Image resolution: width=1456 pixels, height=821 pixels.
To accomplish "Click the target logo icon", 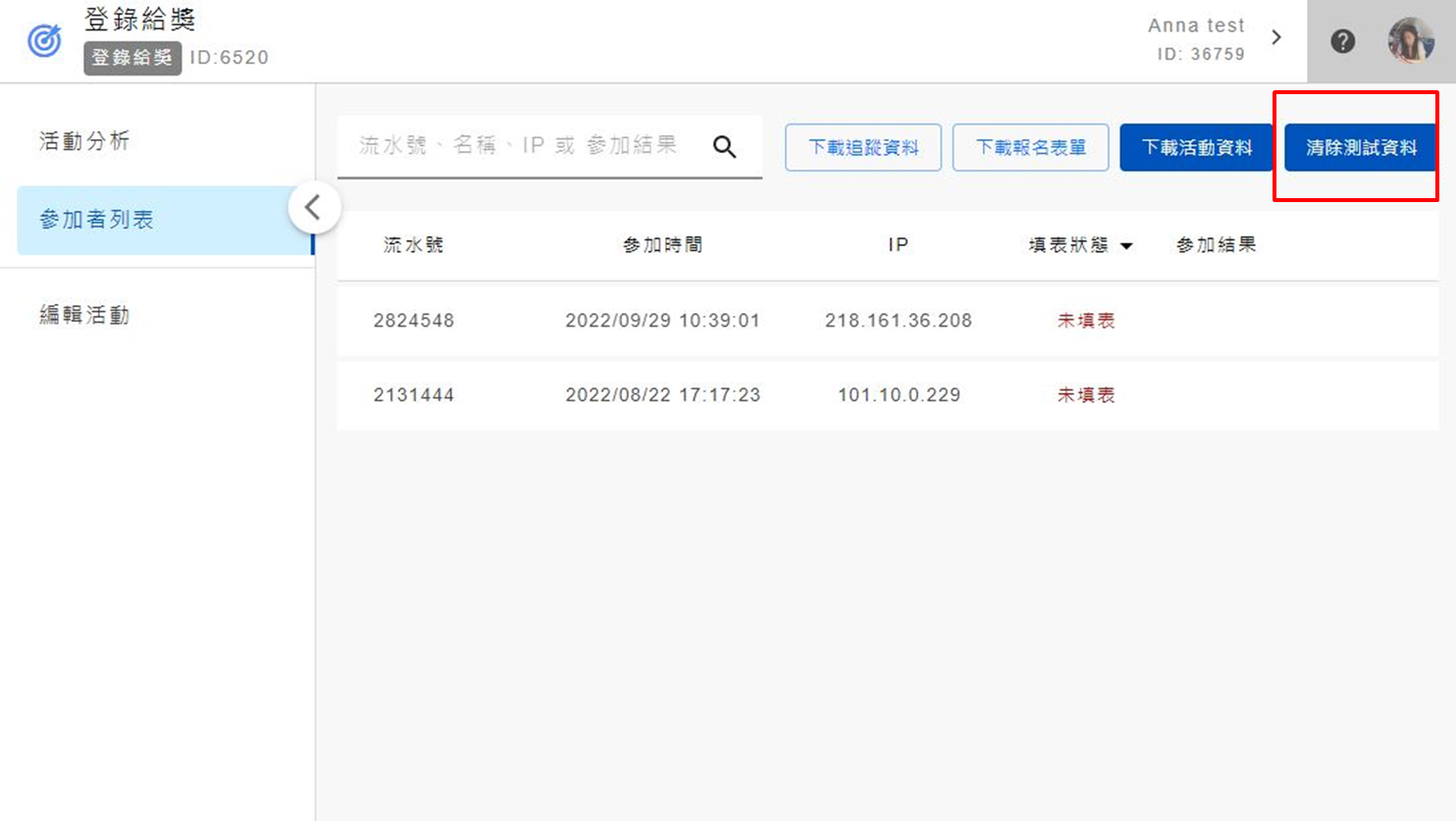I will (x=44, y=41).
